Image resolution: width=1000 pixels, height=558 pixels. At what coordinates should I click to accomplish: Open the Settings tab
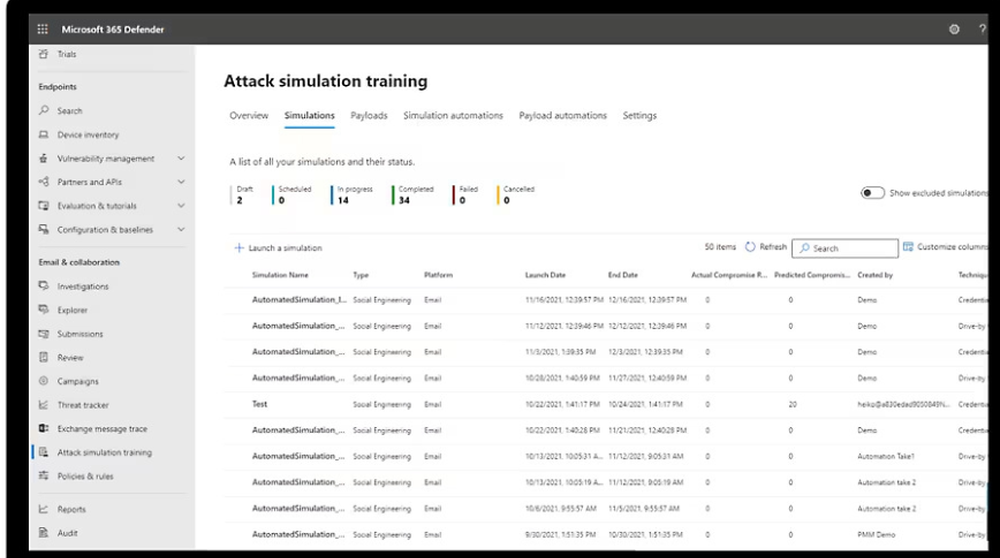click(640, 115)
